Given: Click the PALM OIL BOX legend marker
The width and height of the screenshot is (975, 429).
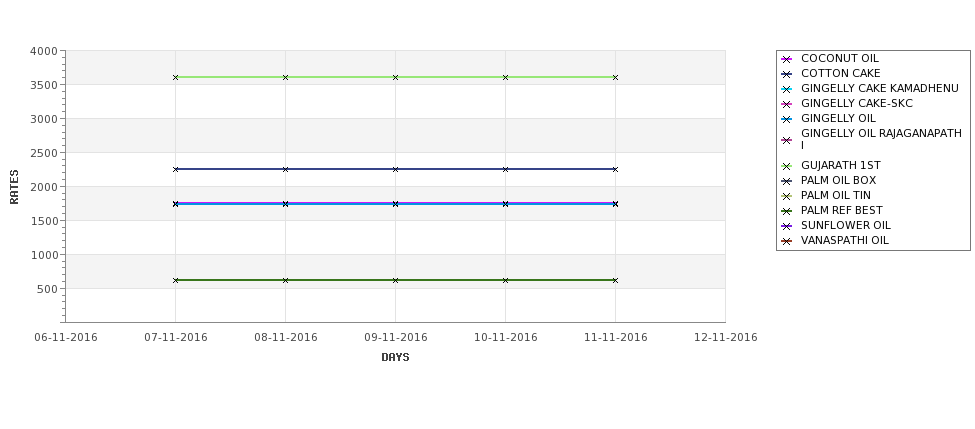Looking at the screenshot, I should point(787,181).
